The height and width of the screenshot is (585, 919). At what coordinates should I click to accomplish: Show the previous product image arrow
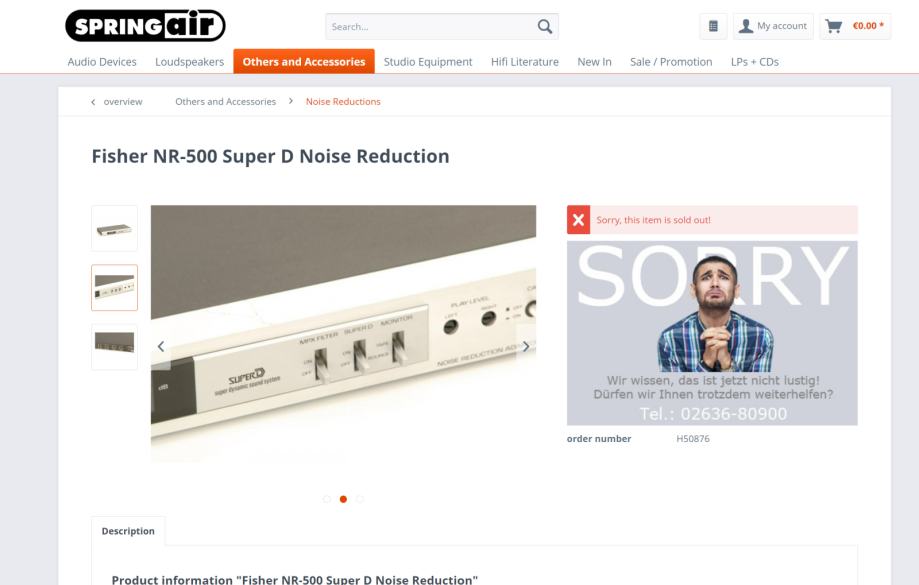161,346
